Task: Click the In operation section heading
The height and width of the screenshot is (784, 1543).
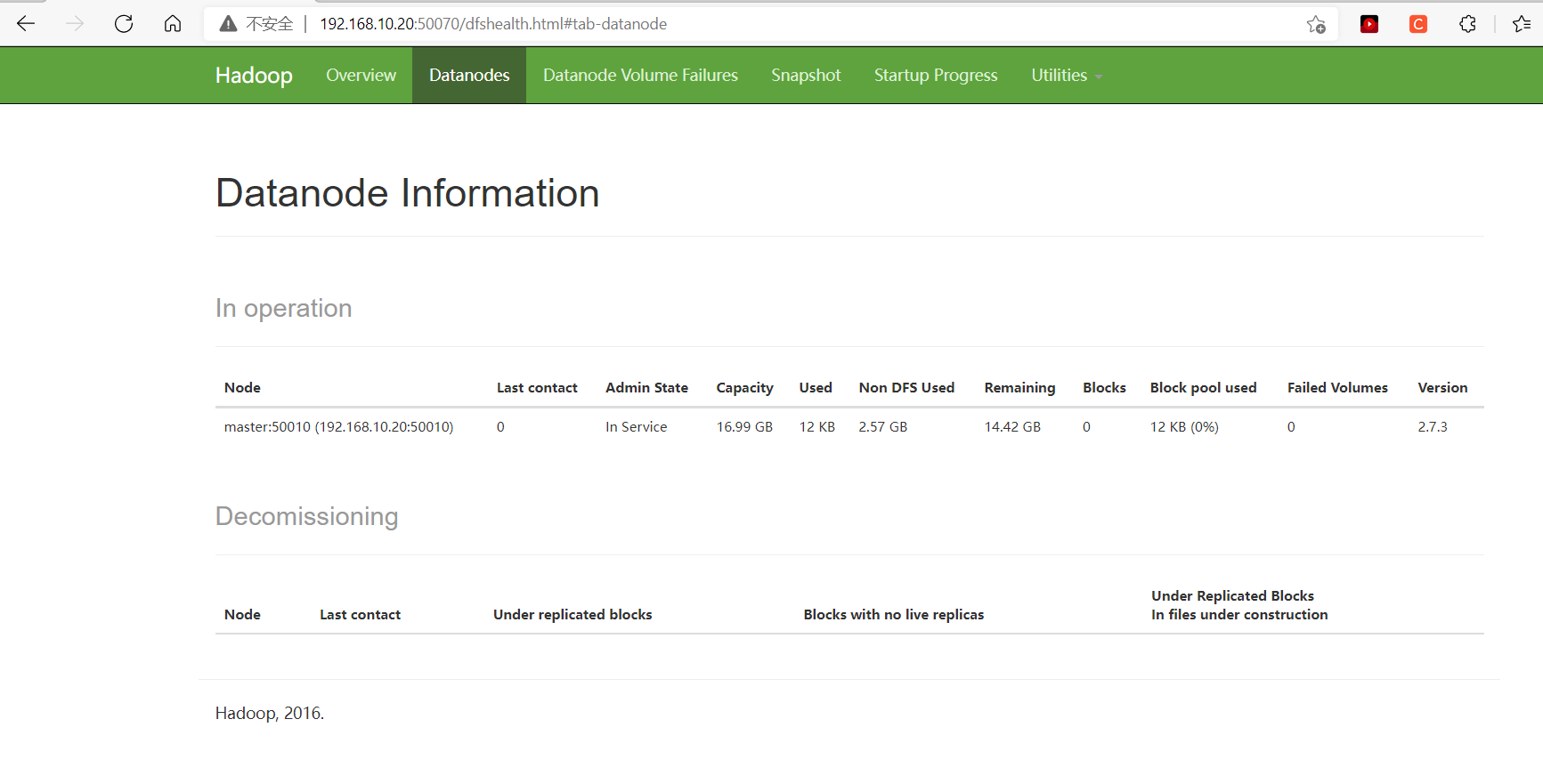Action: pos(283,309)
